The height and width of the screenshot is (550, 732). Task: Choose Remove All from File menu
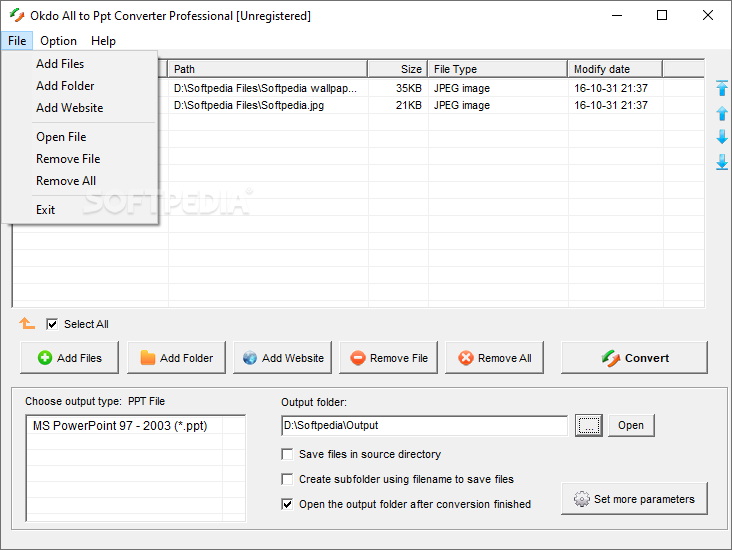tap(79, 181)
